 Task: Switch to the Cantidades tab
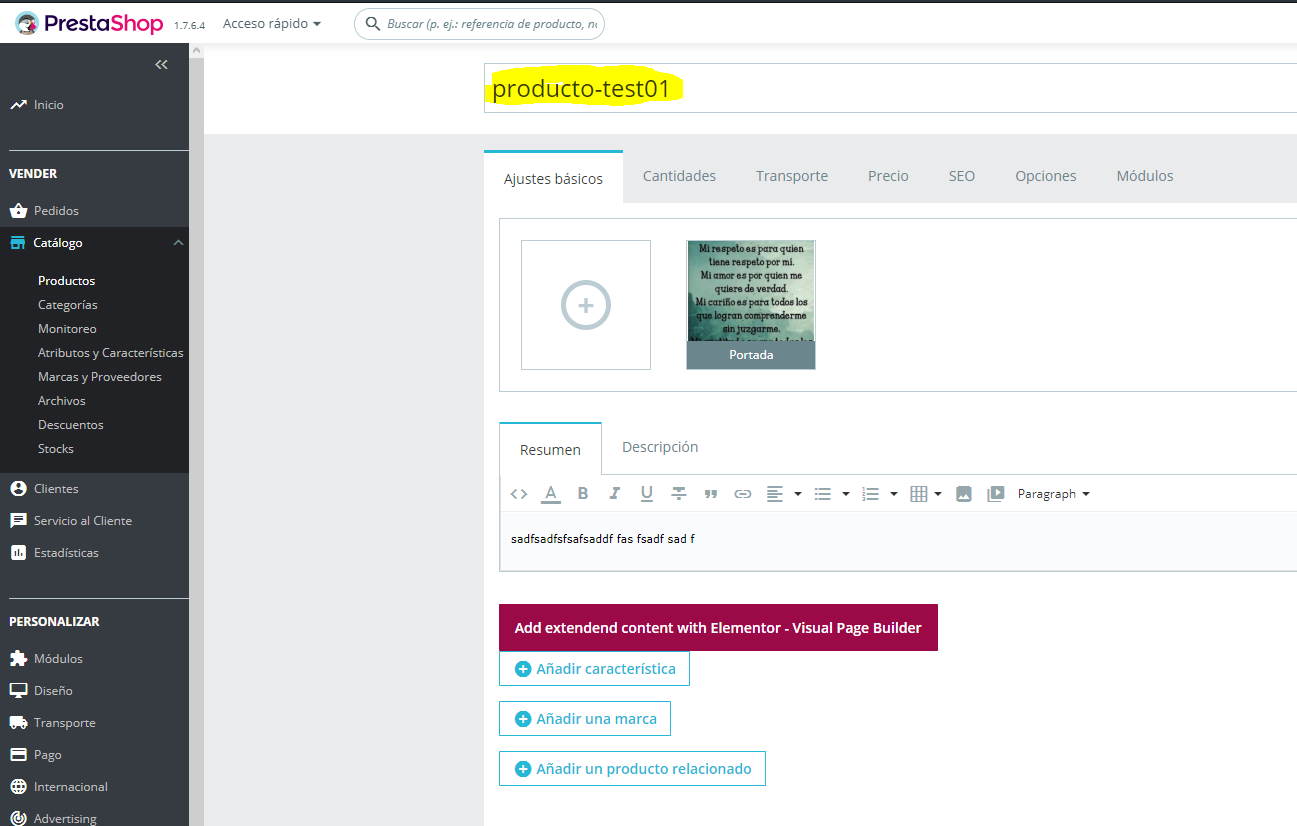pos(679,176)
